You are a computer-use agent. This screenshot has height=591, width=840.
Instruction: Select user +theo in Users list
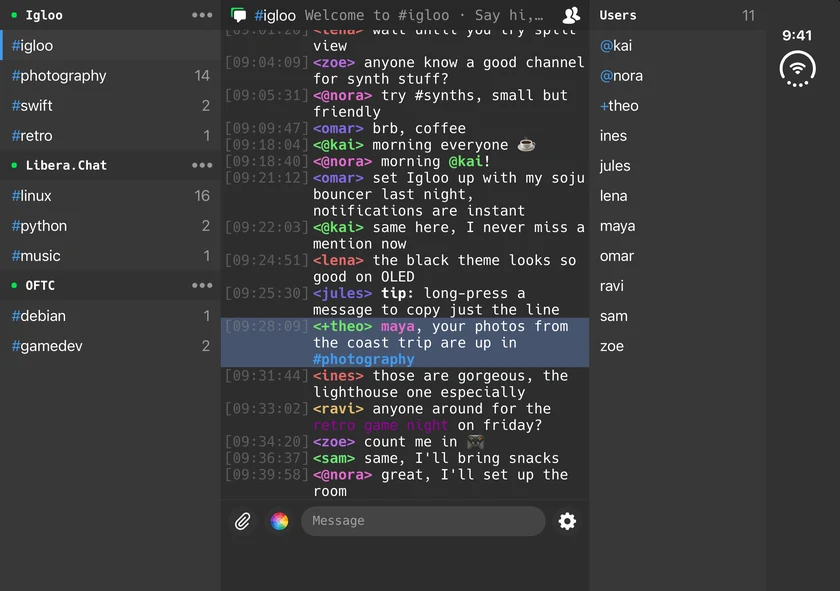pyautogui.click(x=619, y=106)
